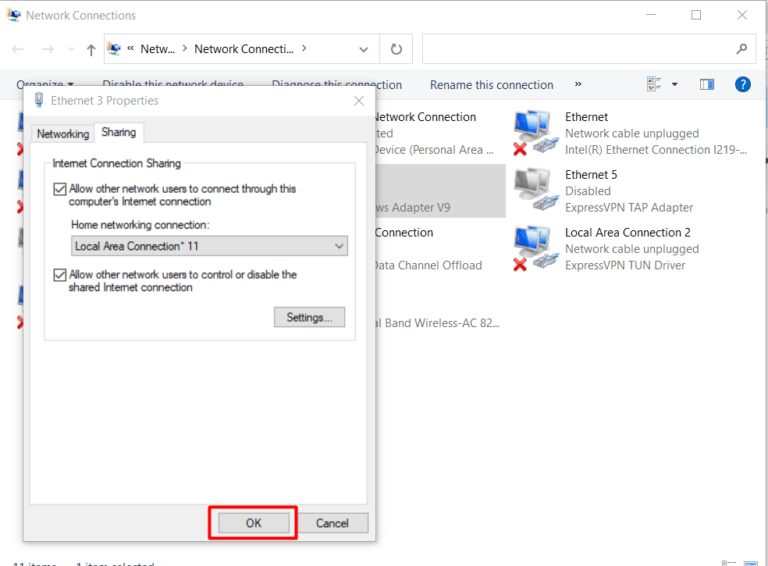Screen dimensions: 768x566
Task: Click change your view icon
Action: click(x=654, y=84)
